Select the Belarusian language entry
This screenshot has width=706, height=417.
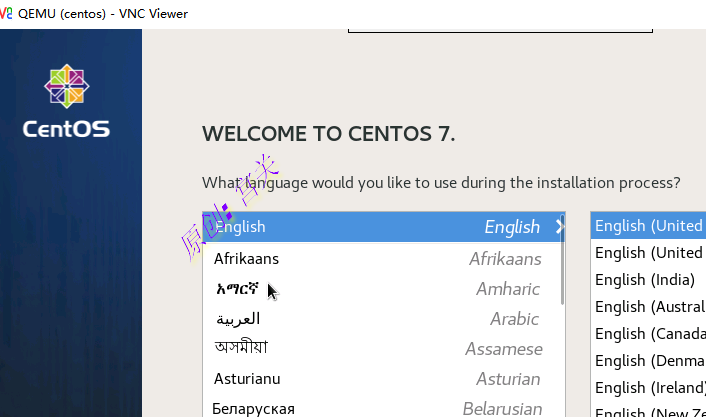pyautogui.click(x=380, y=408)
